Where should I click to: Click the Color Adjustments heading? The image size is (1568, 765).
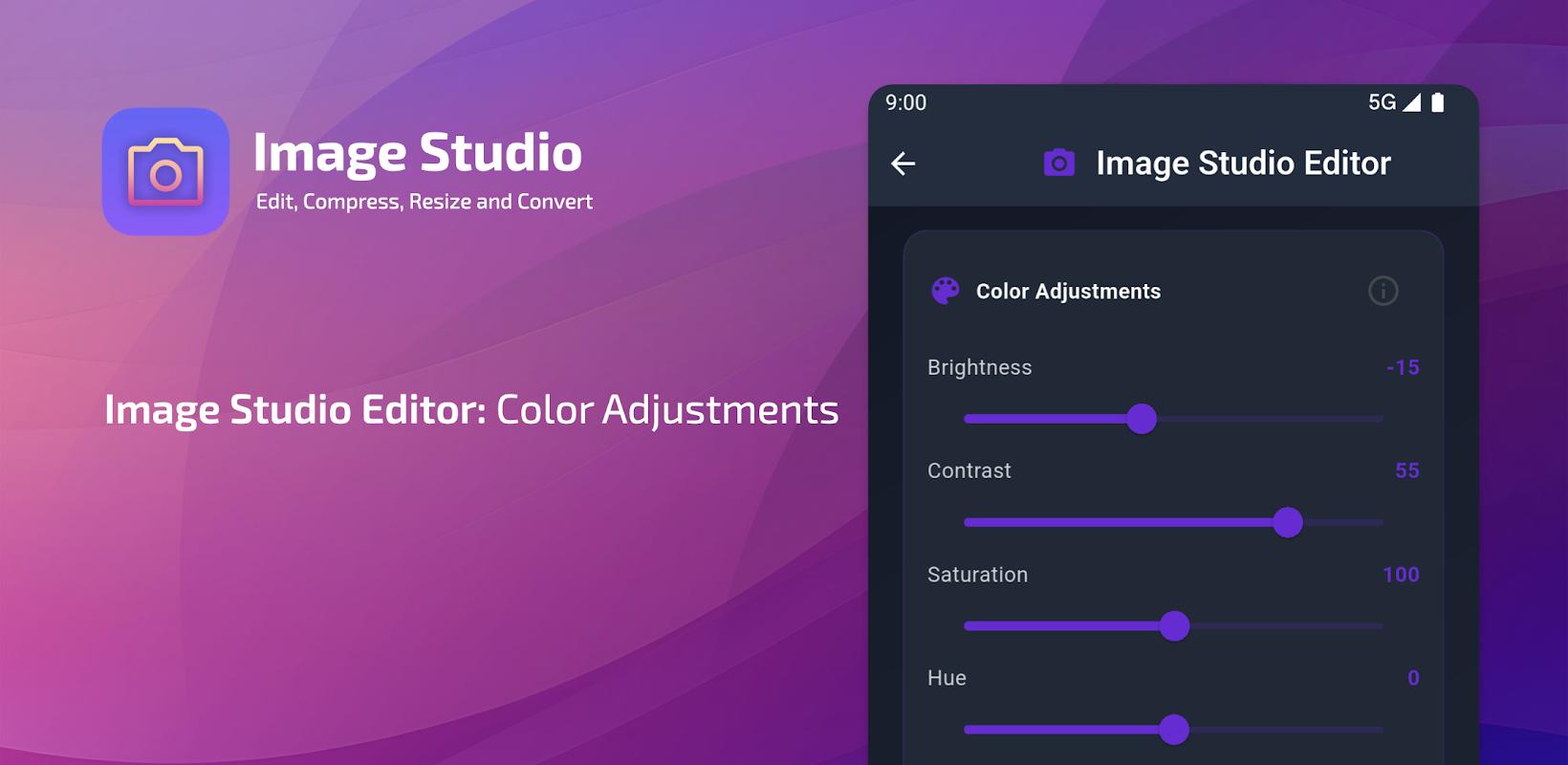(x=1068, y=292)
